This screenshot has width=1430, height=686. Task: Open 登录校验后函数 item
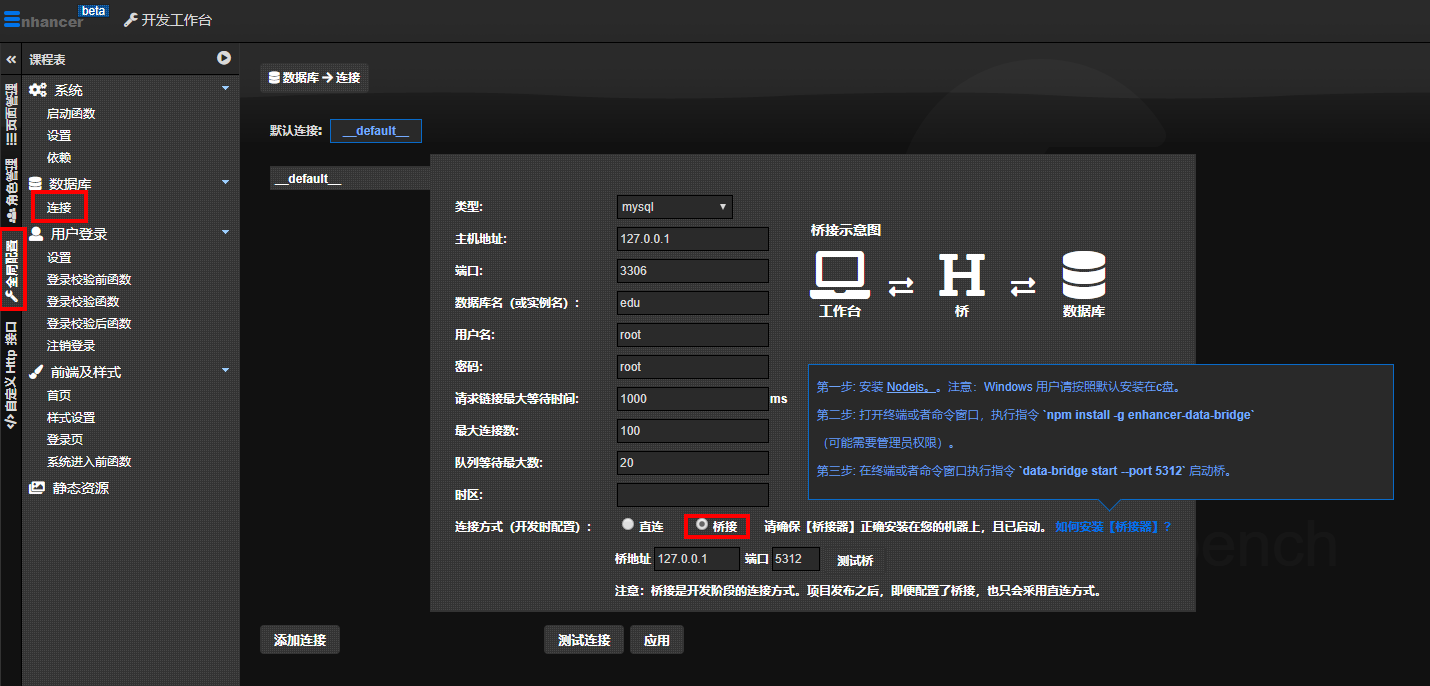tap(89, 324)
